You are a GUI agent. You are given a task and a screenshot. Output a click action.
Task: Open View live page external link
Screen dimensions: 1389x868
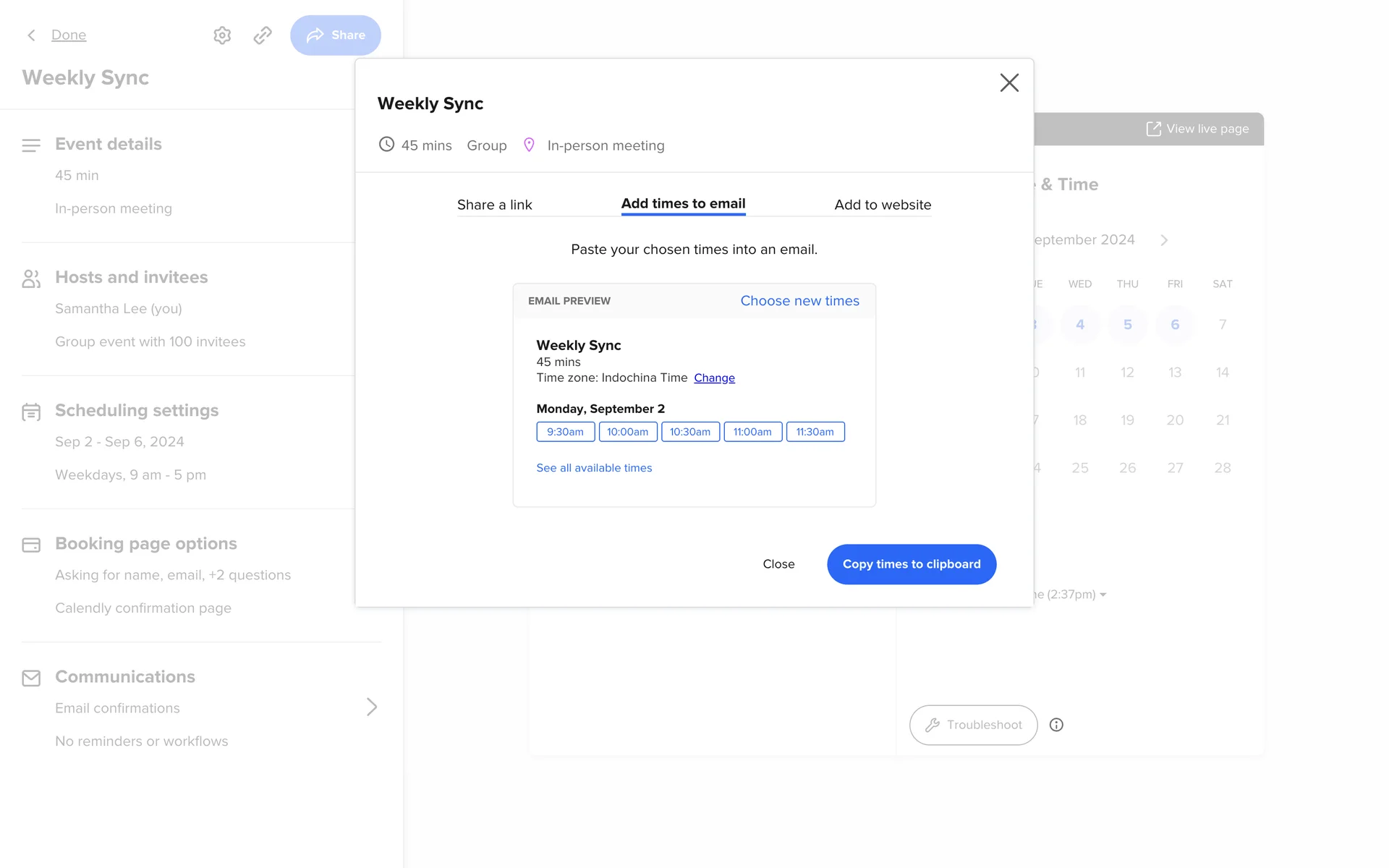click(x=1198, y=129)
